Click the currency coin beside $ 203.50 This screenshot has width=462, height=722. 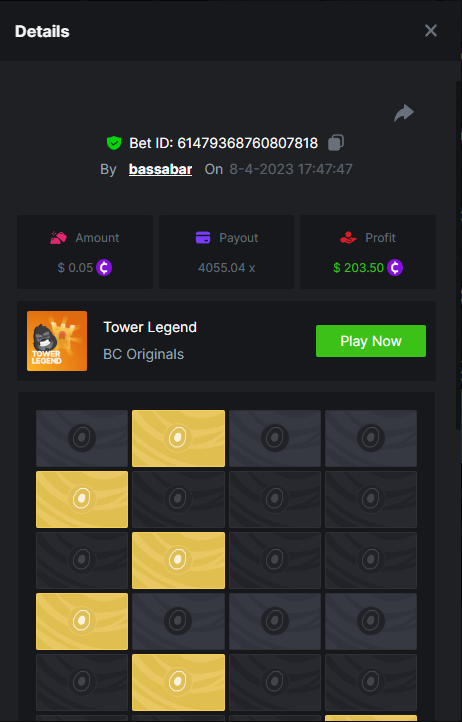395,268
